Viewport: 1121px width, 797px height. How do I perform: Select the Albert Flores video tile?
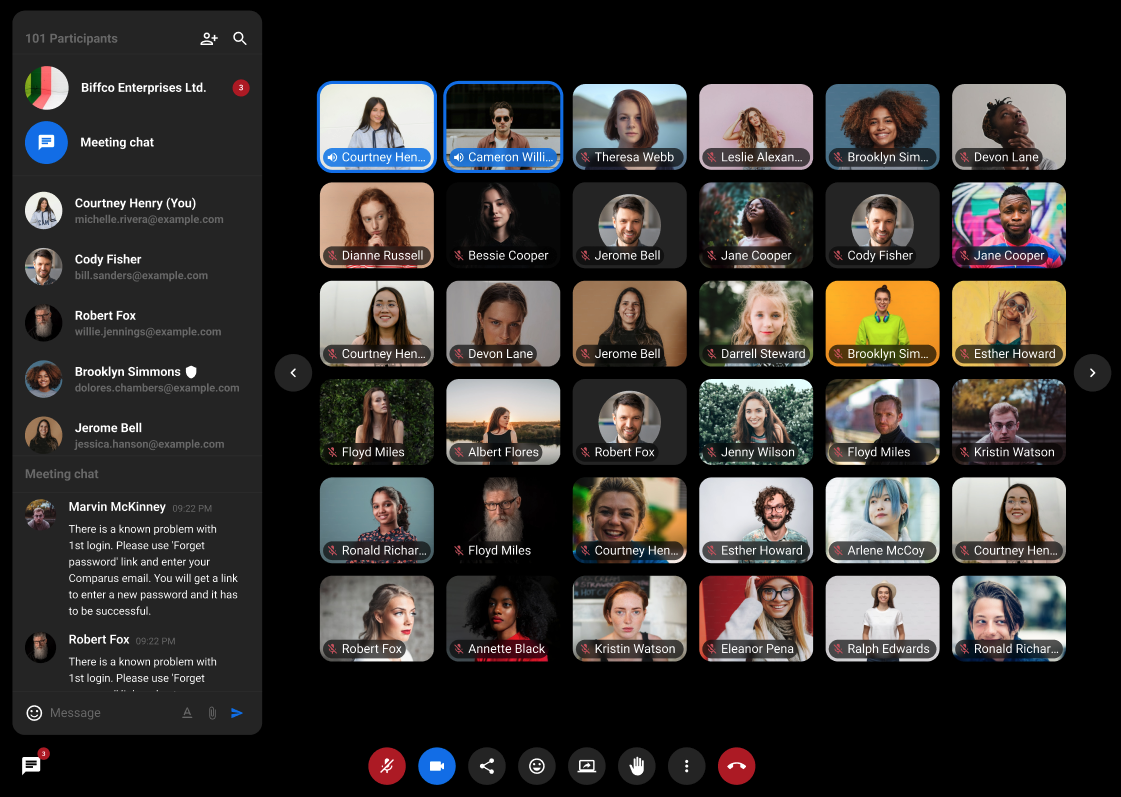pos(503,422)
